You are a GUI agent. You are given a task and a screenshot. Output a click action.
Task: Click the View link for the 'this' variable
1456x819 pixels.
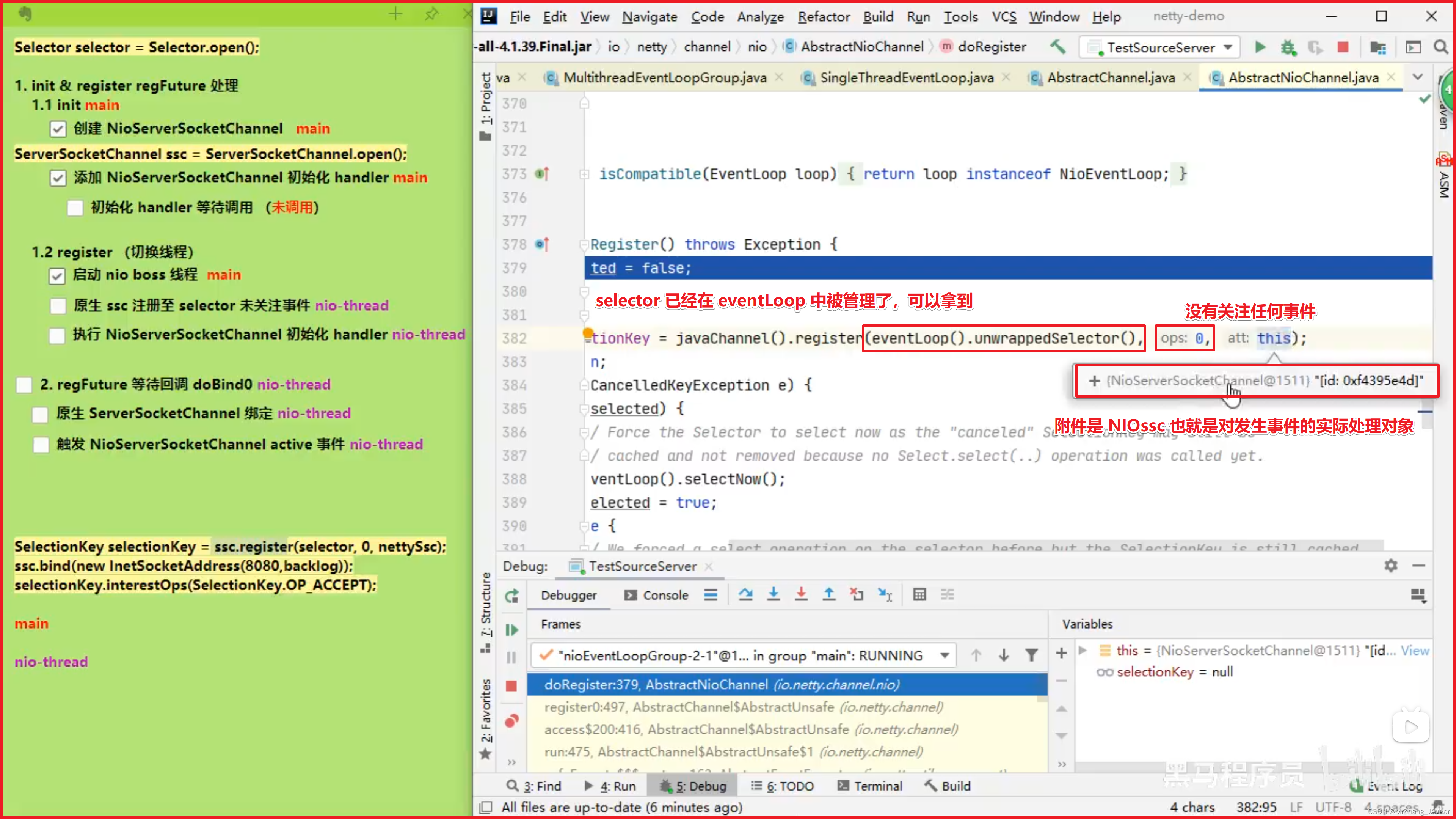pyautogui.click(x=1415, y=651)
